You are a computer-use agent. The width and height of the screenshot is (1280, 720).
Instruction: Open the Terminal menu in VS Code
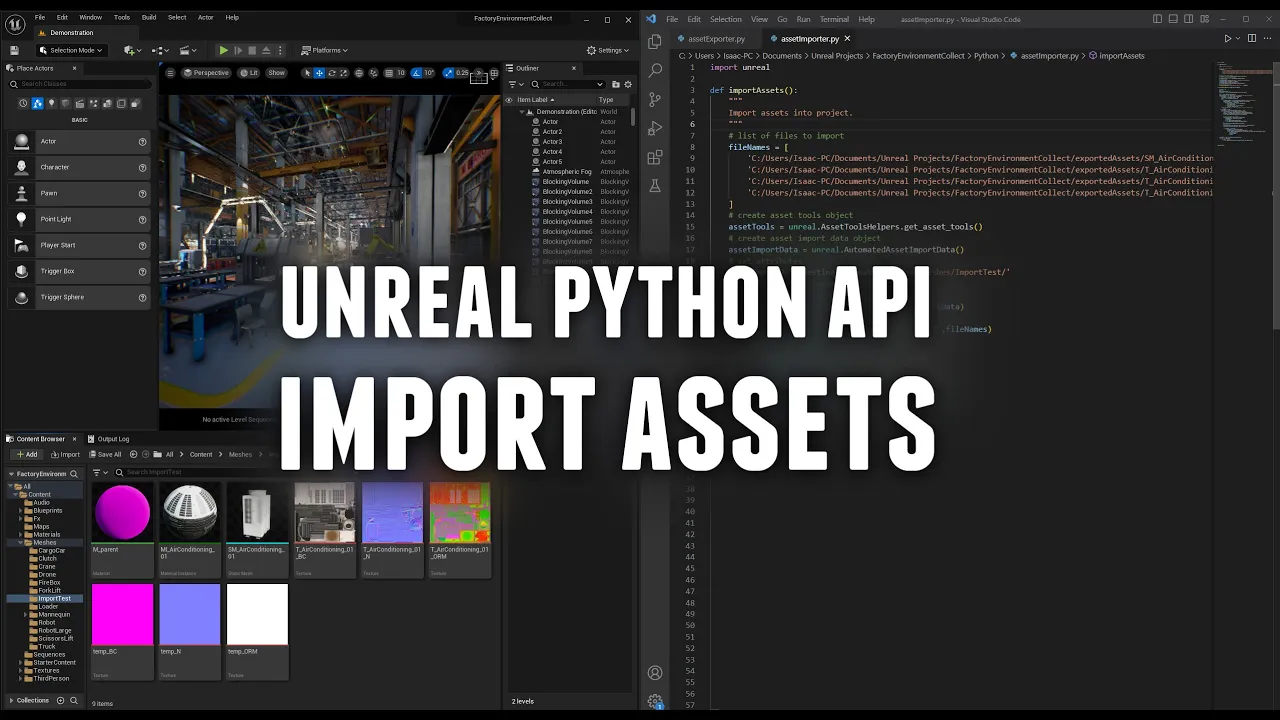click(835, 19)
